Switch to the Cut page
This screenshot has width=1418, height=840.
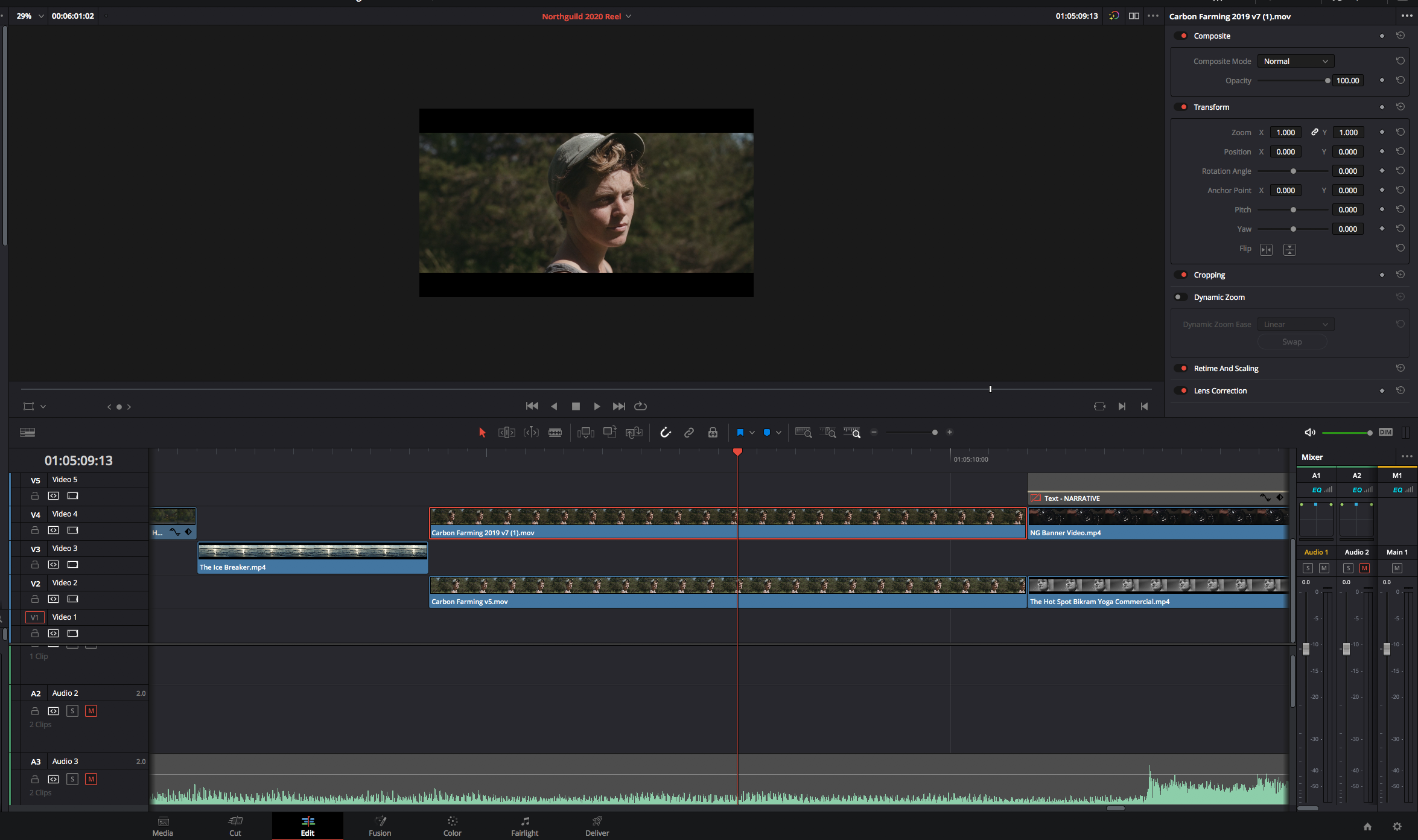coord(235,826)
